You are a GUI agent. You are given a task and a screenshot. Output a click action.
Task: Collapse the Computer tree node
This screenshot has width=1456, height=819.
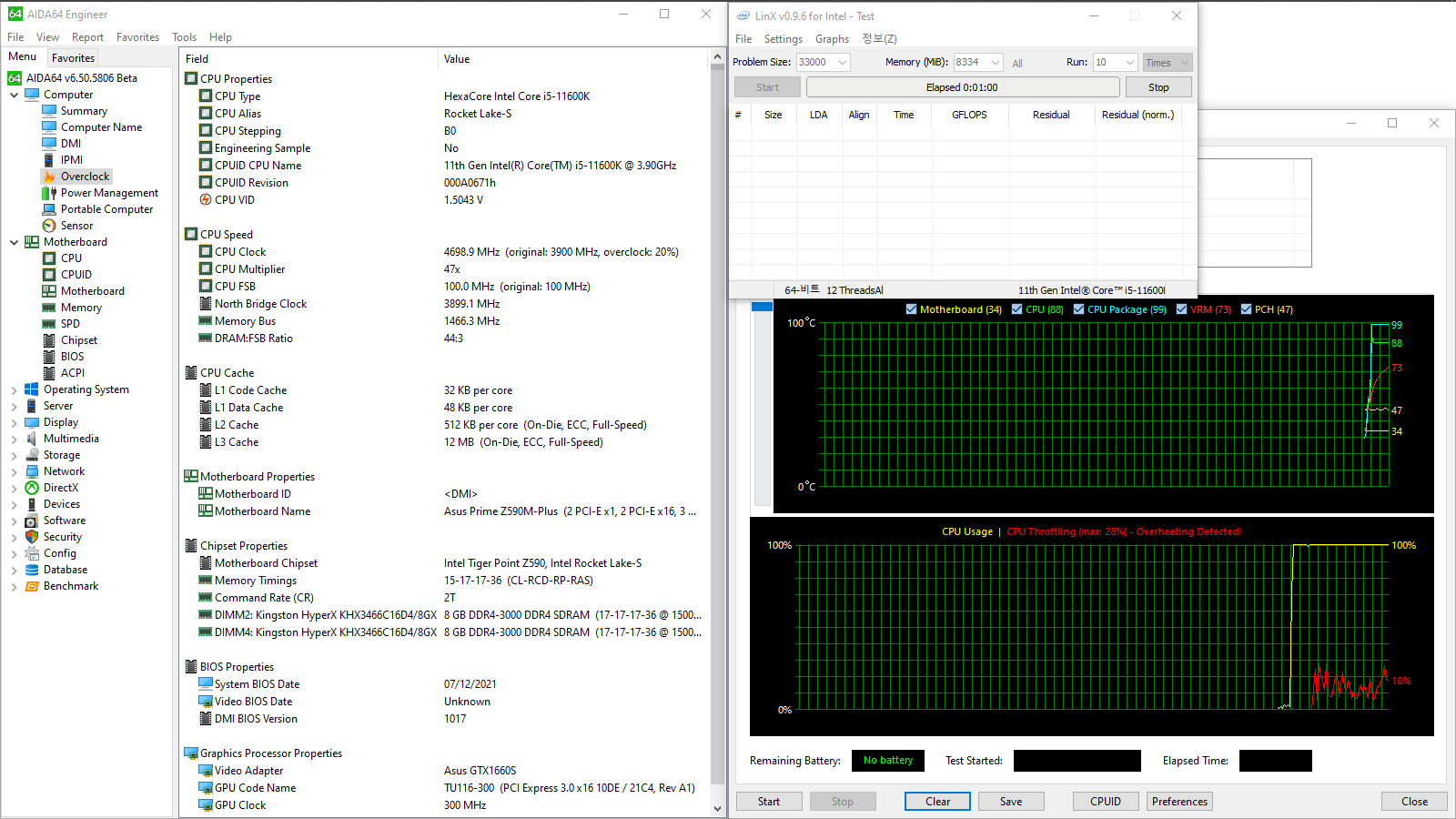tap(14, 95)
